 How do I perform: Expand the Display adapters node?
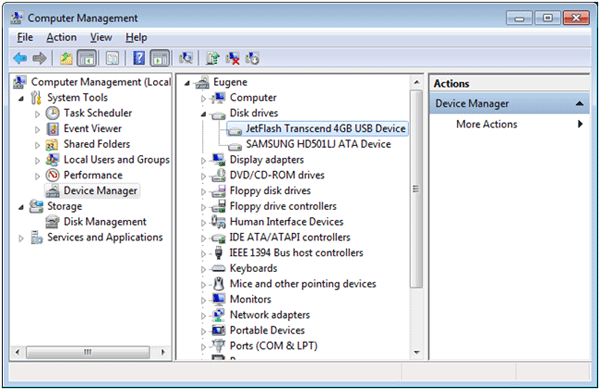coord(204,161)
